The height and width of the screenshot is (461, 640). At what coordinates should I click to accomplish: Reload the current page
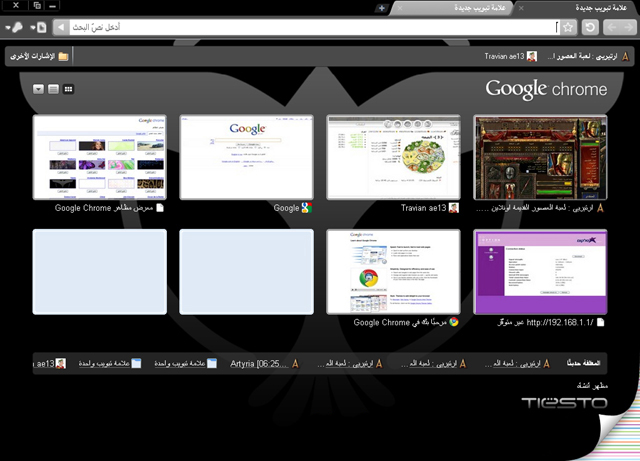590,27
